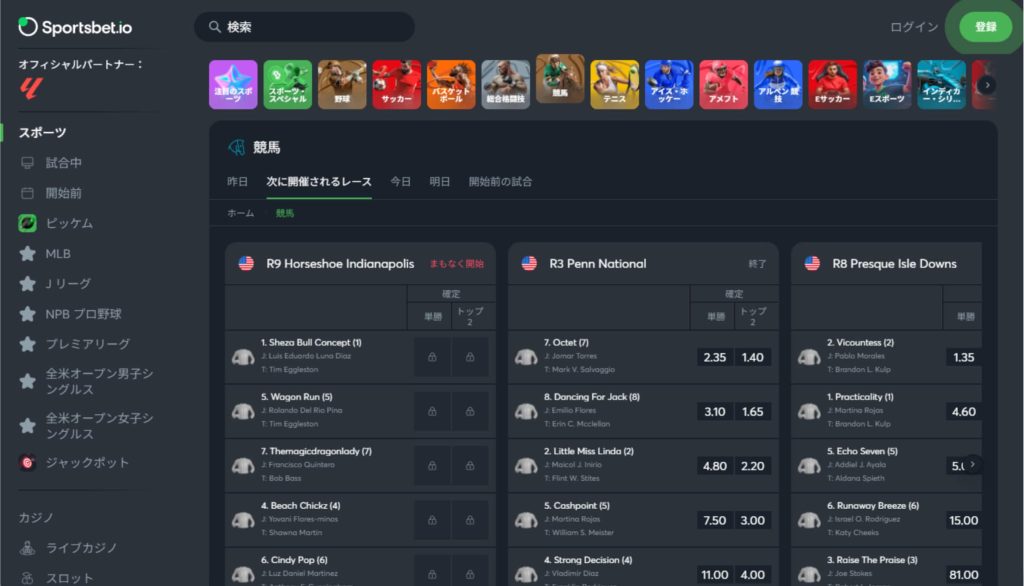Open Jリーグ in the sidebar

pyautogui.click(x=67, y=284)
